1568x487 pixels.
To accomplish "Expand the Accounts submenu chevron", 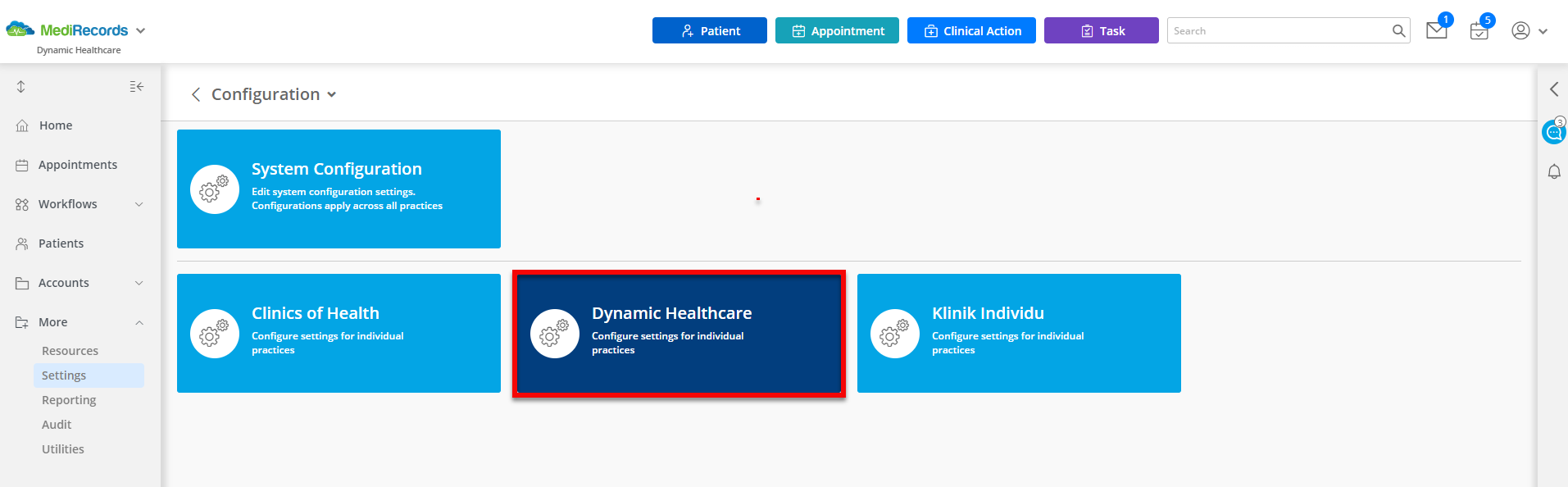I will [x=139, y=283].
